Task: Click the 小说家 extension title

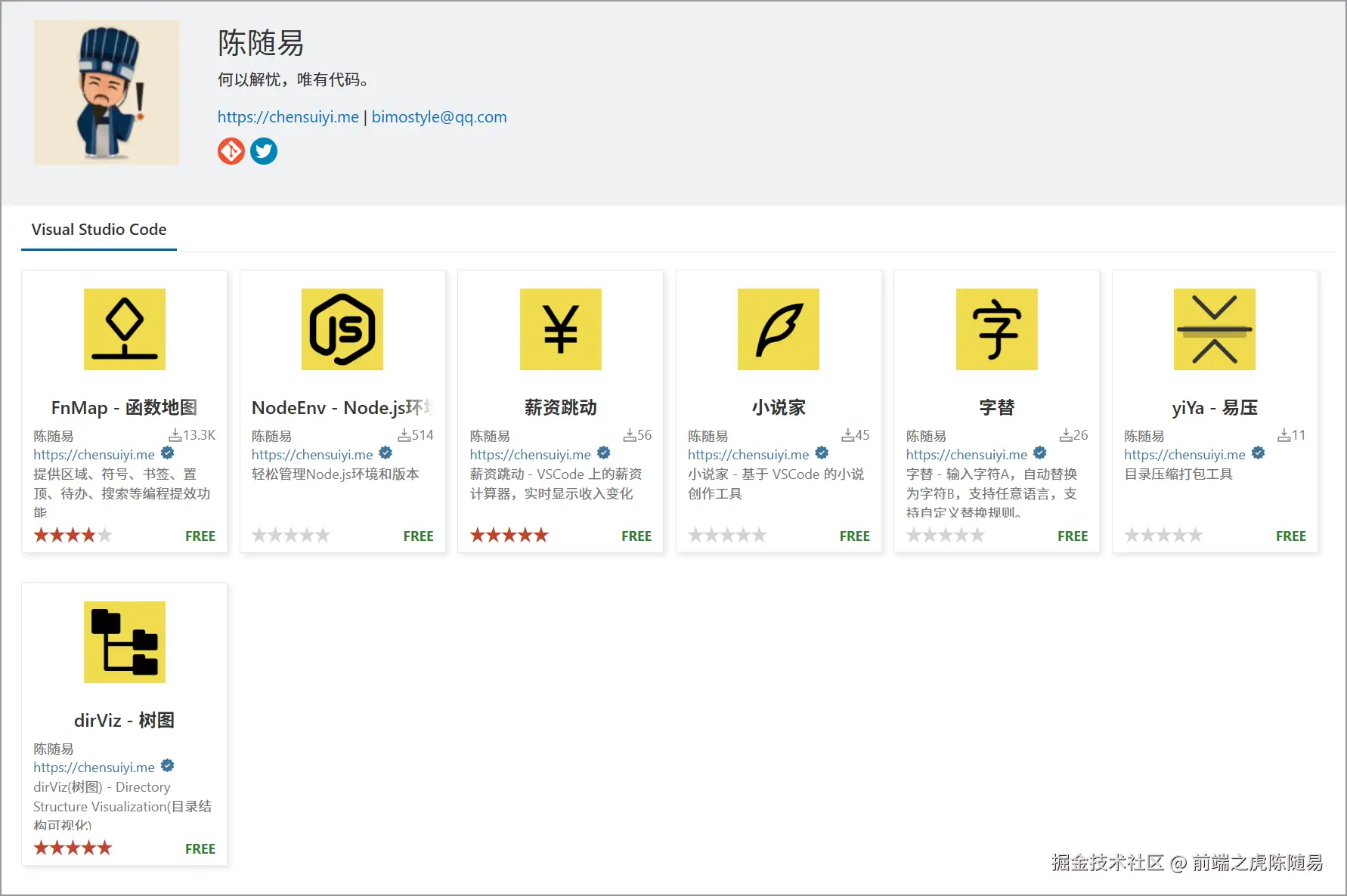Action: [779, 408]
